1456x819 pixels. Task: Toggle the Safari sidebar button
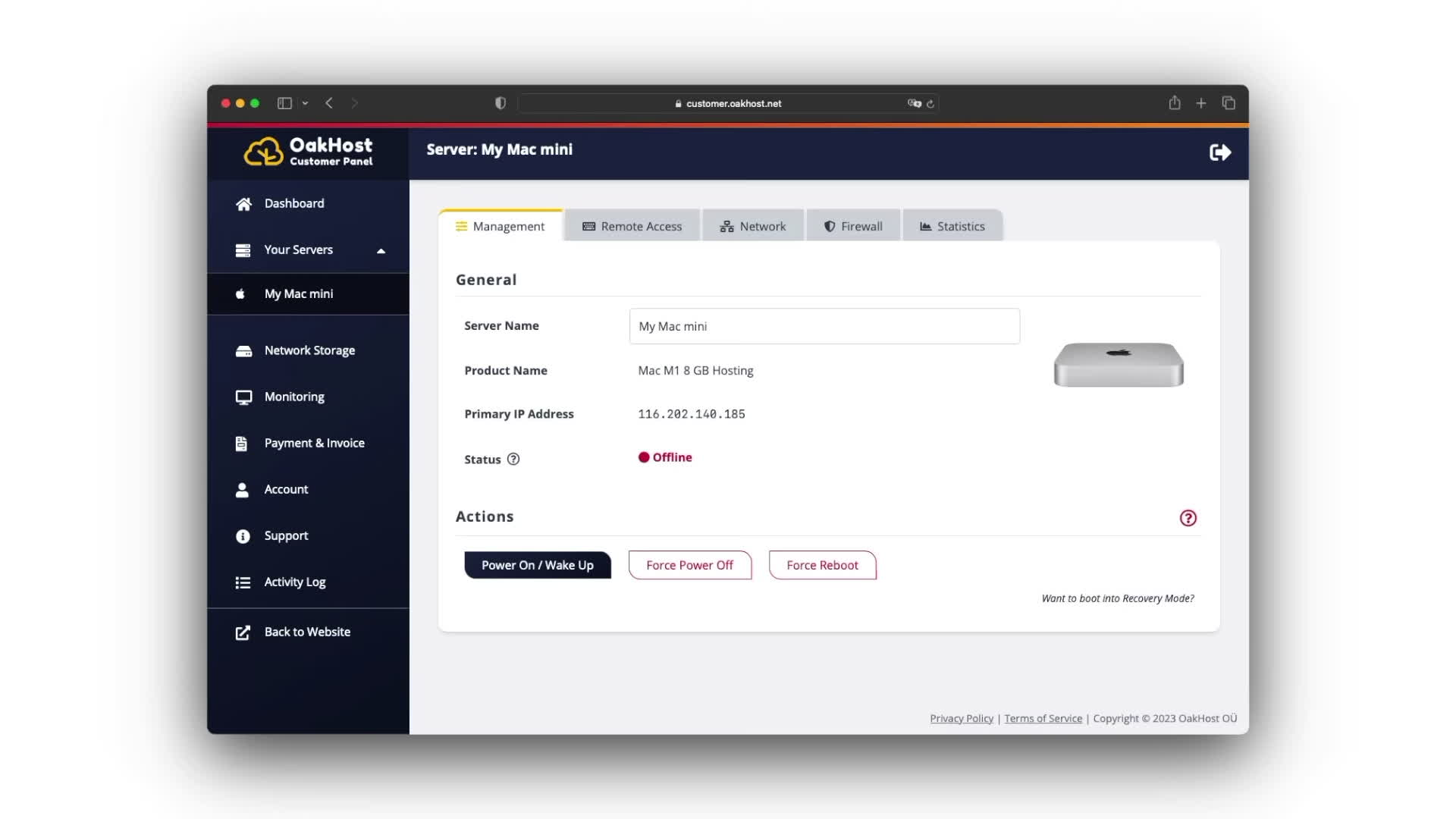click(x=284, y=103)
